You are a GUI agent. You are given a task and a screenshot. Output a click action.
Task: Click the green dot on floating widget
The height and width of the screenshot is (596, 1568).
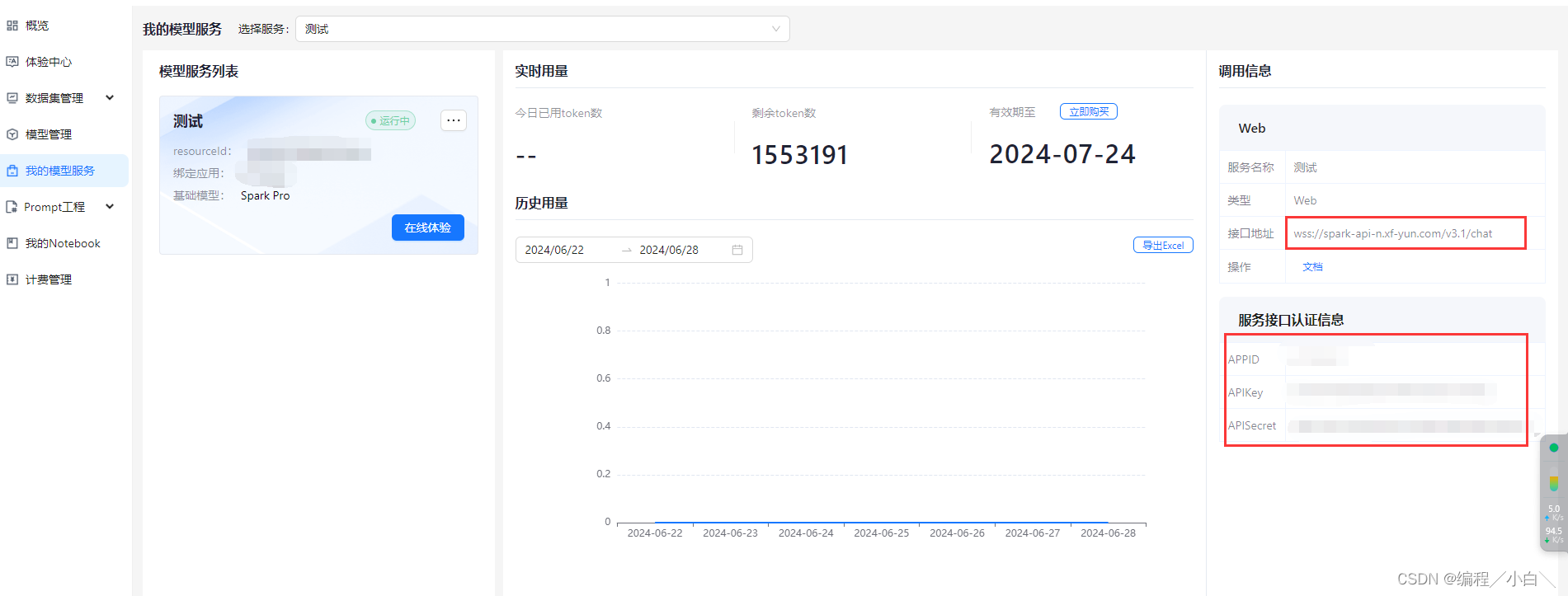coord(1554,448)
